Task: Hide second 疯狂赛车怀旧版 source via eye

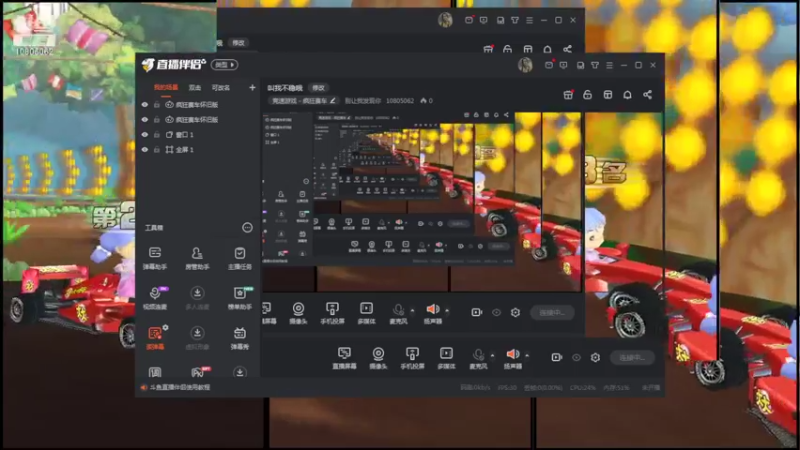Action: [x=145, y=119]
